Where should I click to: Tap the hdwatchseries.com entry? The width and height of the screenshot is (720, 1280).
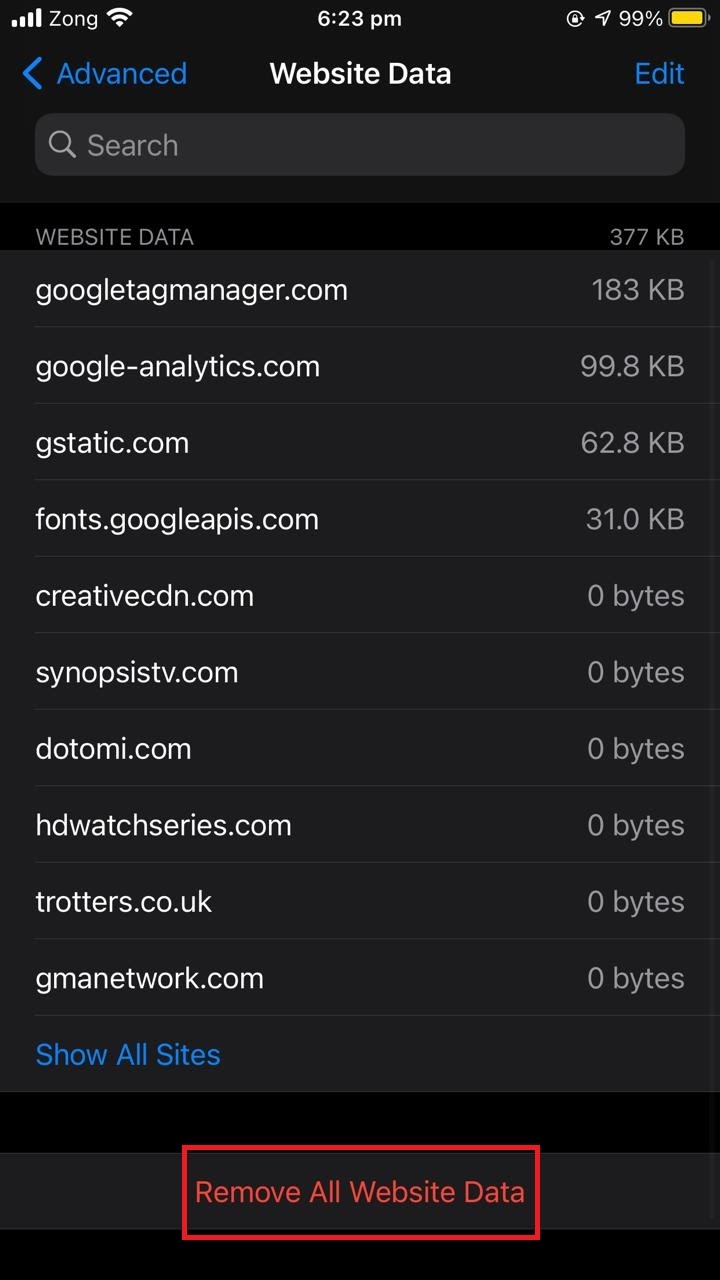point(360,825)
